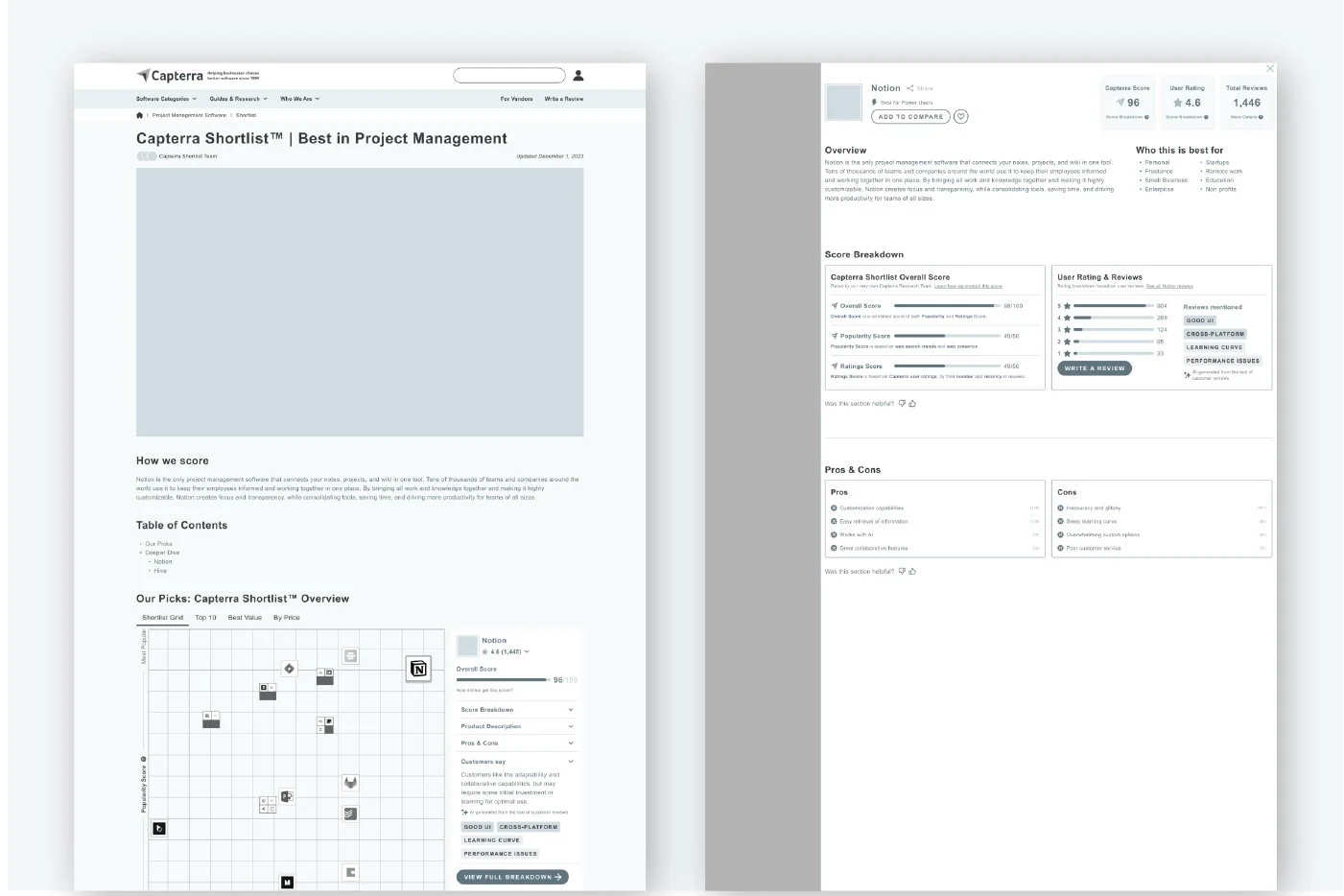Expand the Product Description accordion
Screen dimensions: 1344x896
point(517,726)
